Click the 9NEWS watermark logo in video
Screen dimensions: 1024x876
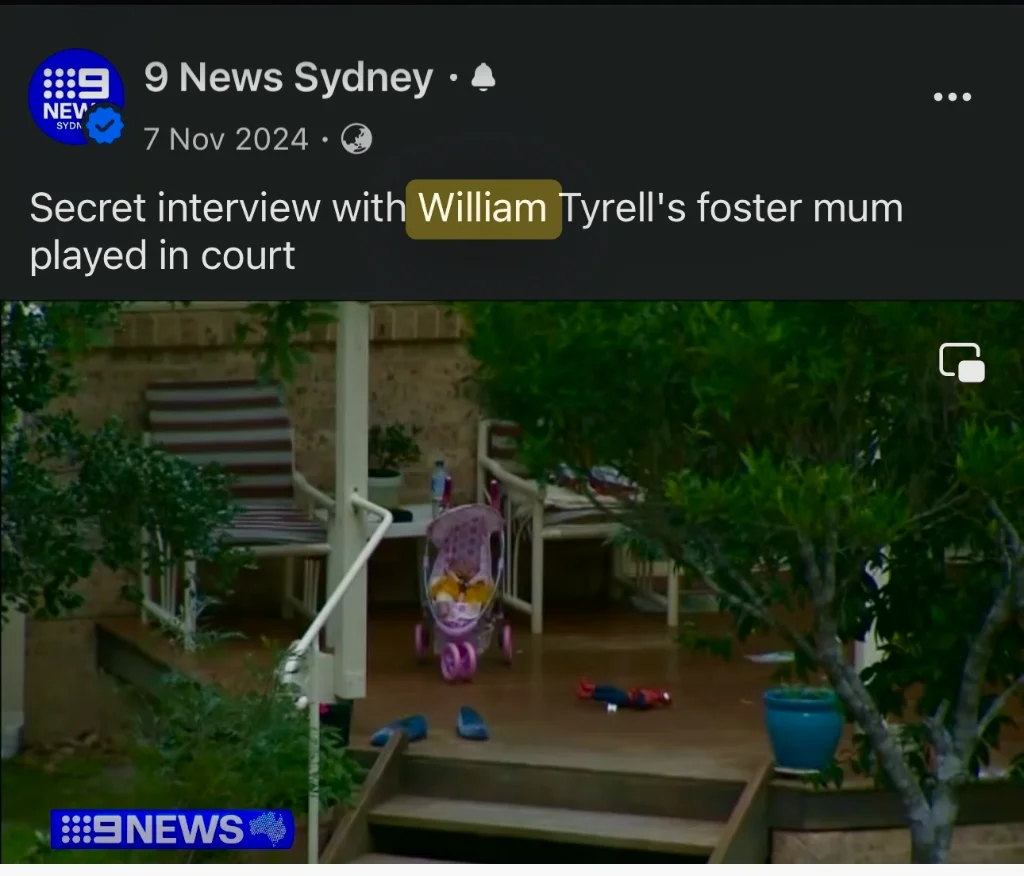point(172,829)
